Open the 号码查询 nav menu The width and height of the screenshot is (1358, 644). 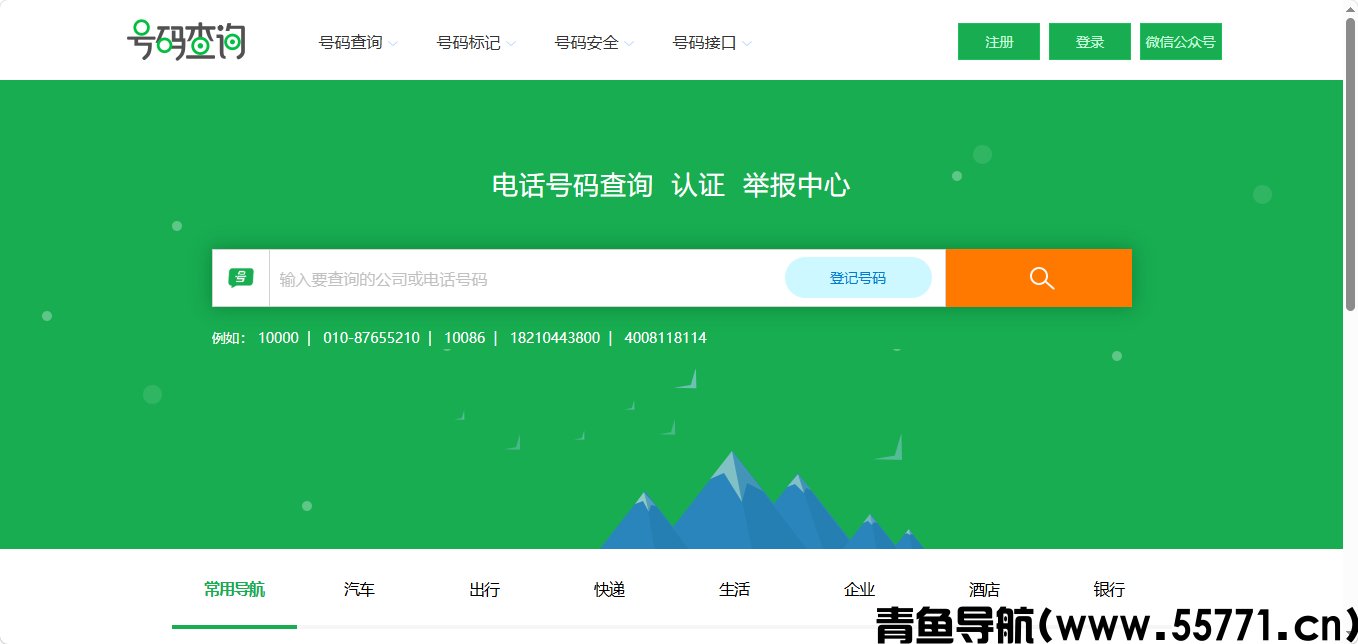tap(350, 43)
